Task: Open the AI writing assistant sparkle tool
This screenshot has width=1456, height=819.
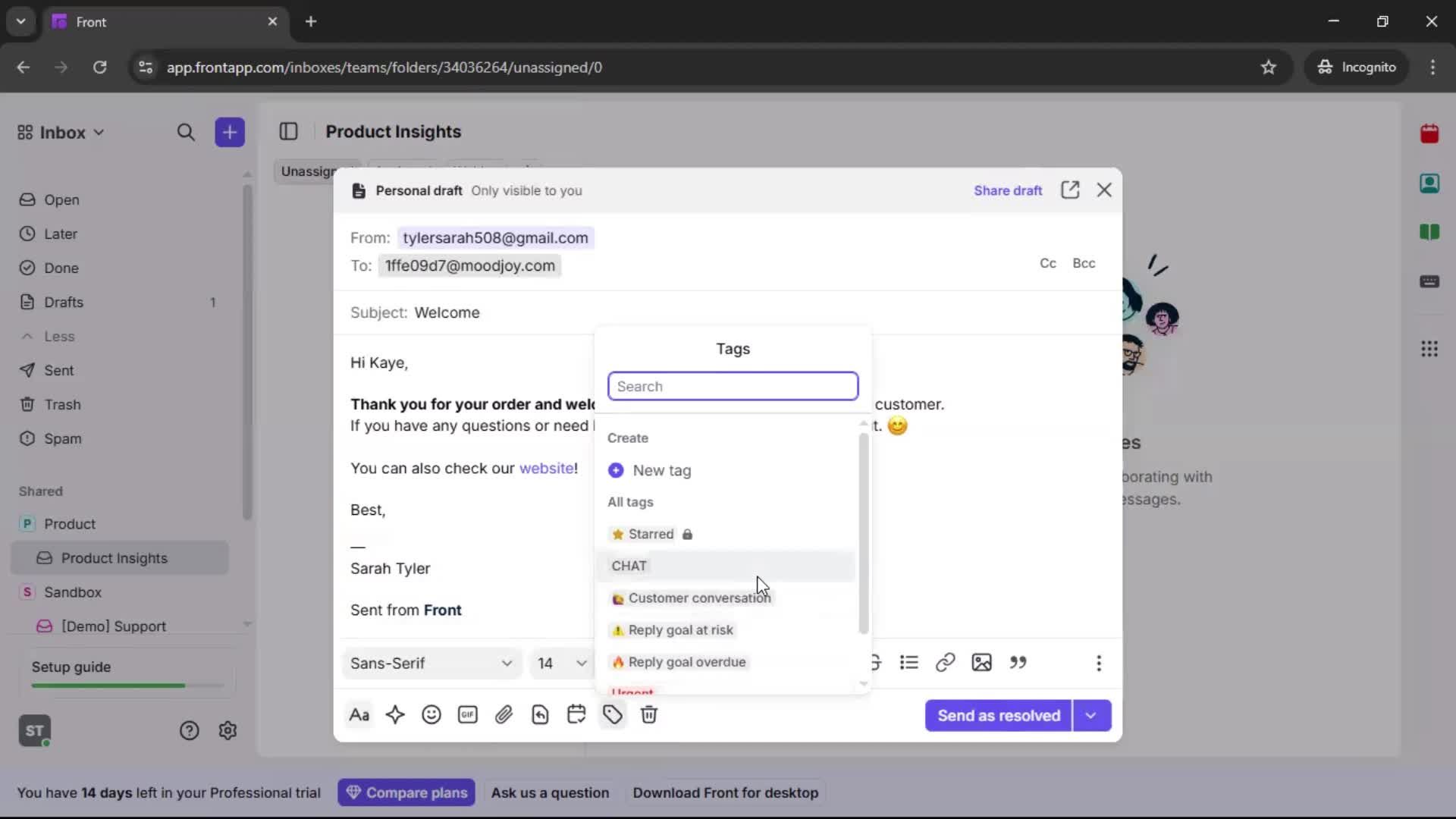Action: coord(396,714)
